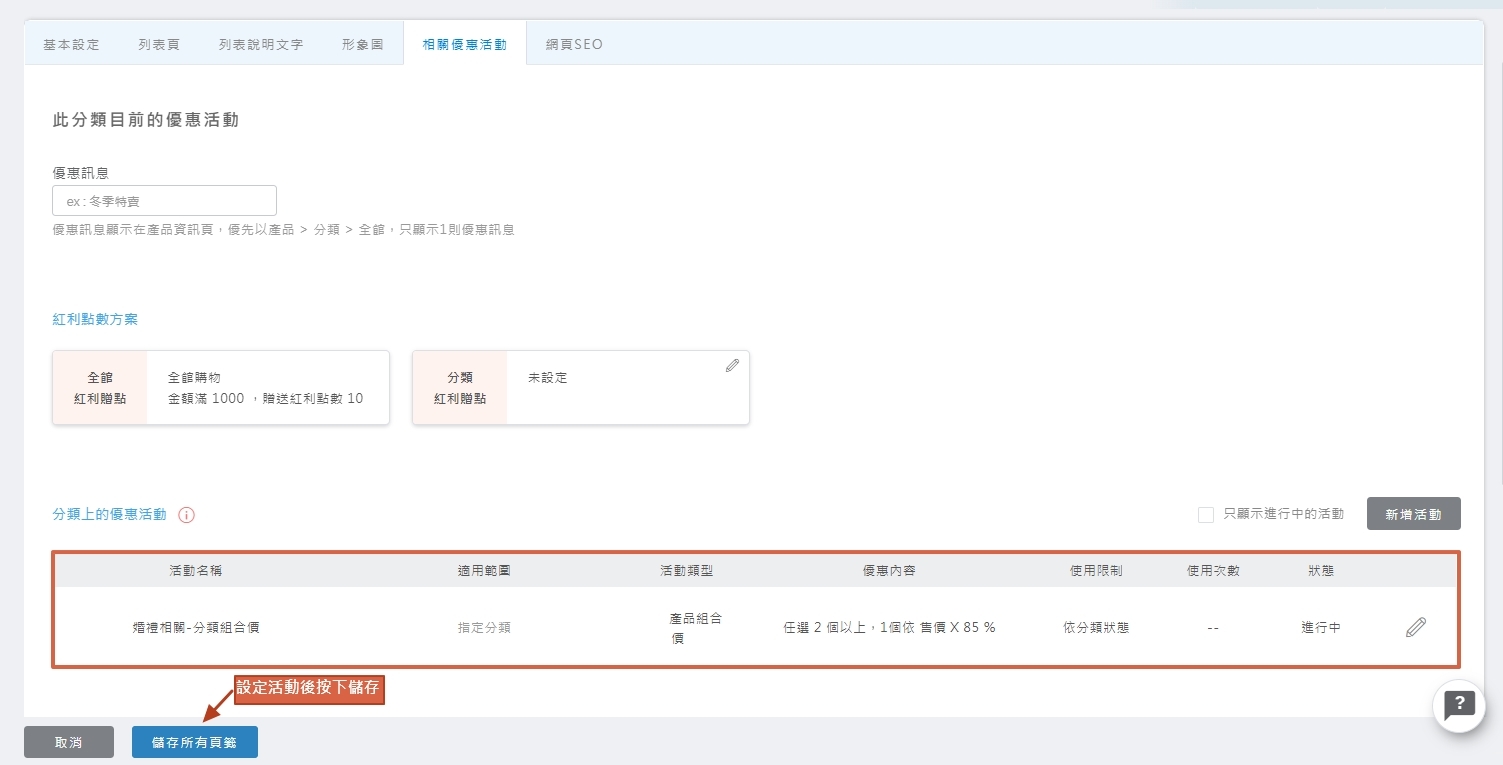This screenshot has height=765, width=1503.
Task: Click the info icon beside 分類上的優惠活動
Action: point(186,515)
